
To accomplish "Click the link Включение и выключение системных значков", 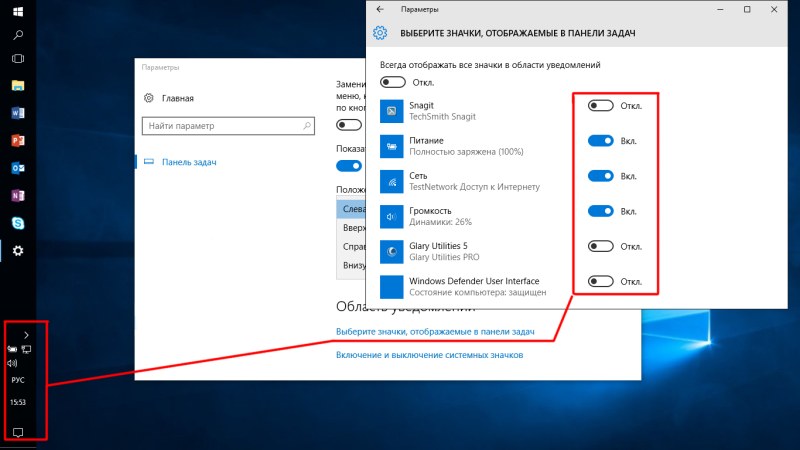I will (x=429, y=354).
